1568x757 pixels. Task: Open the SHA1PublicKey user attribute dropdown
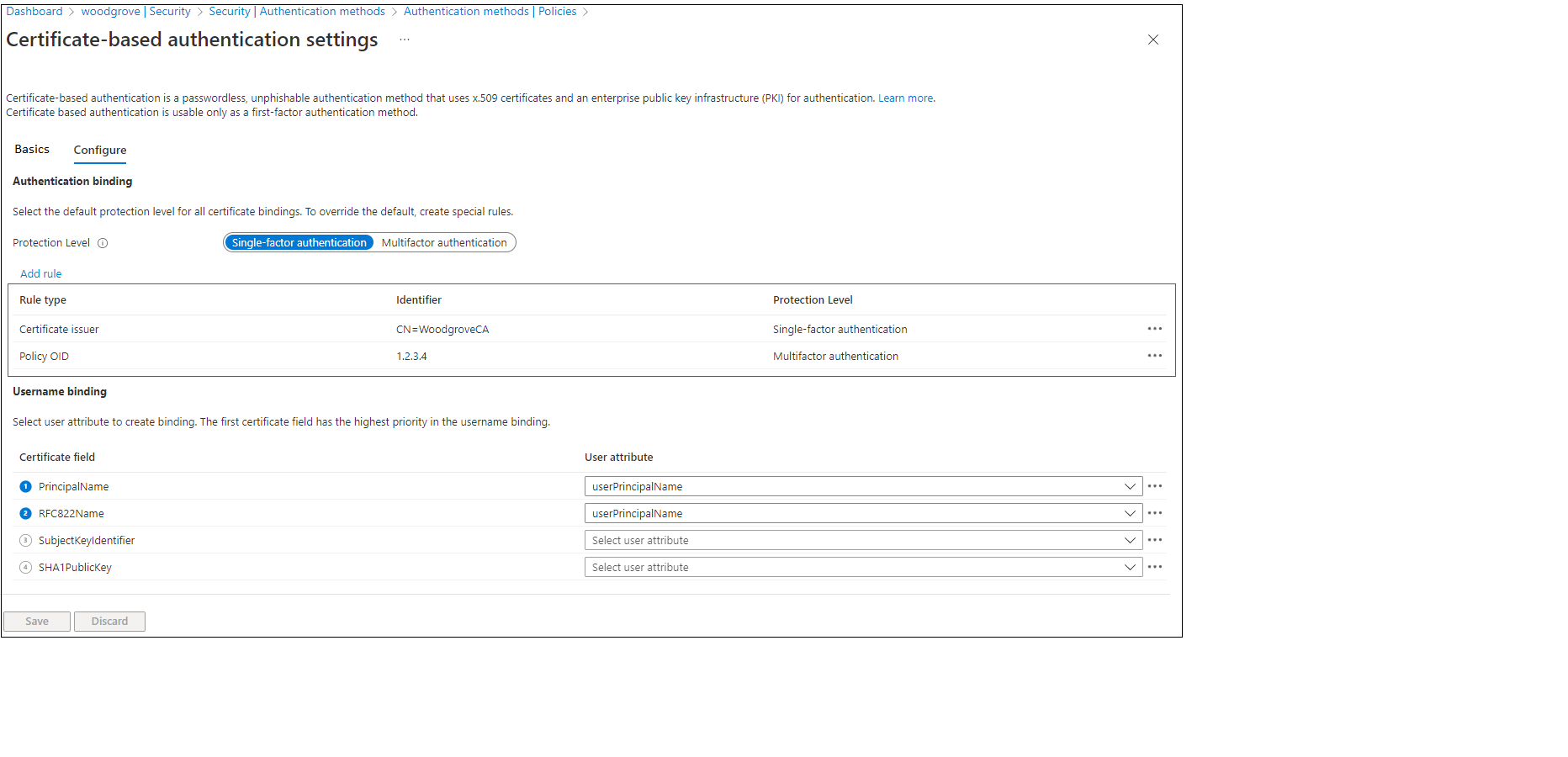(1131, 567)
